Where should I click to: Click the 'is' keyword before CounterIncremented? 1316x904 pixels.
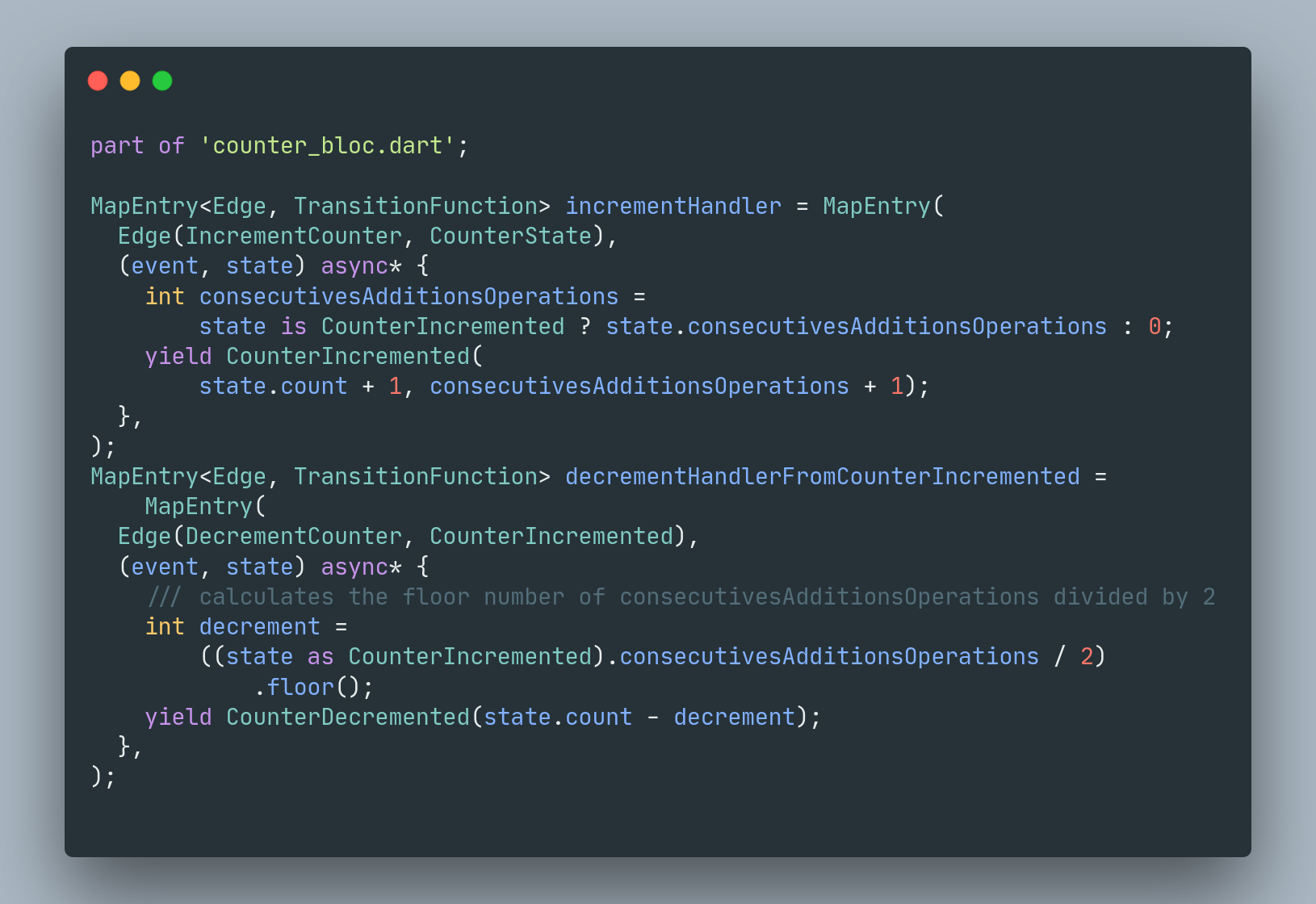click(x=294, y=326)
